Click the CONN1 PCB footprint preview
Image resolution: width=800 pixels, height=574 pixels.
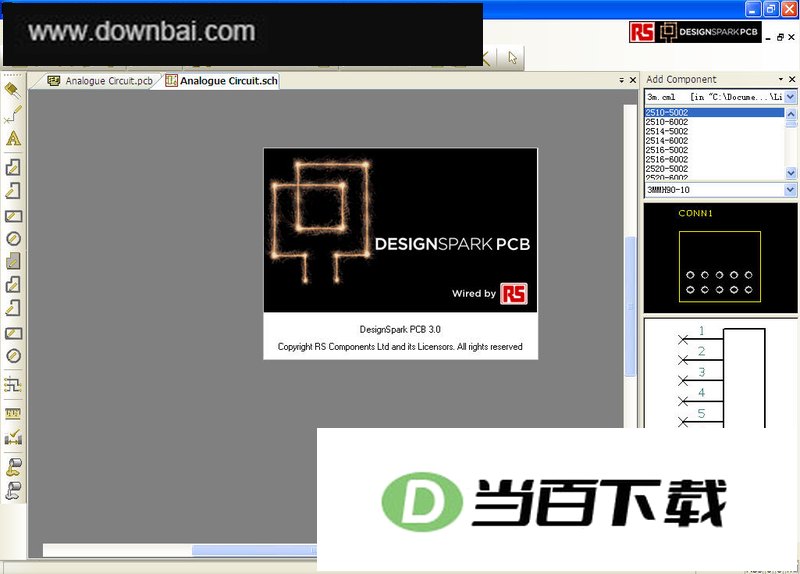720,258
